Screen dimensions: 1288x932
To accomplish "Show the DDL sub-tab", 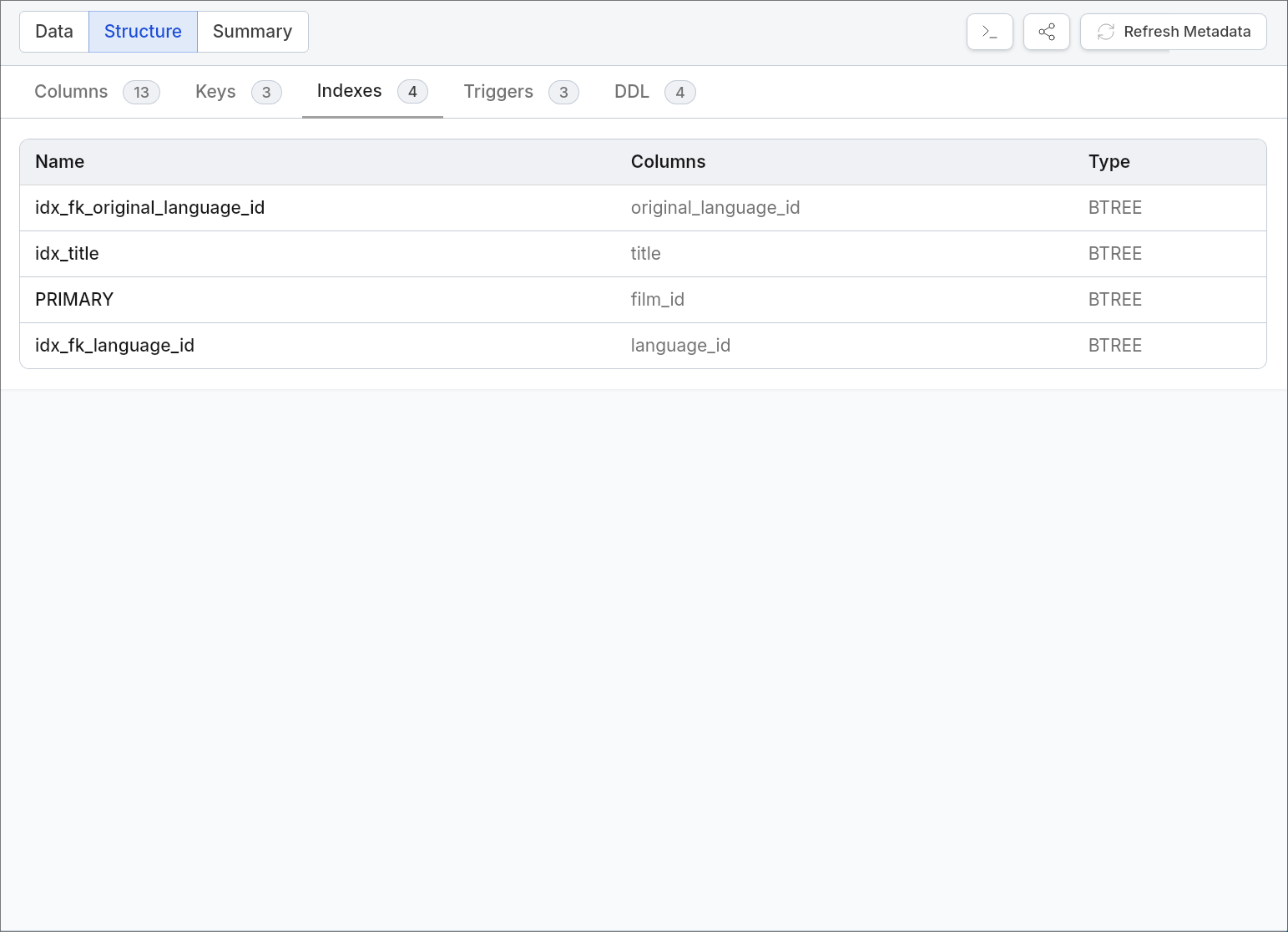I will point(654,92).
